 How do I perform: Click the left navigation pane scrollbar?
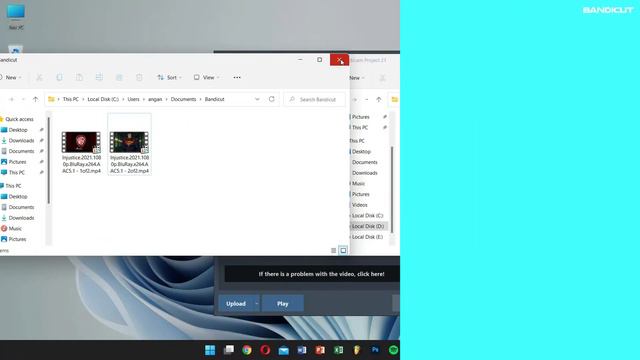click(49, 160)
